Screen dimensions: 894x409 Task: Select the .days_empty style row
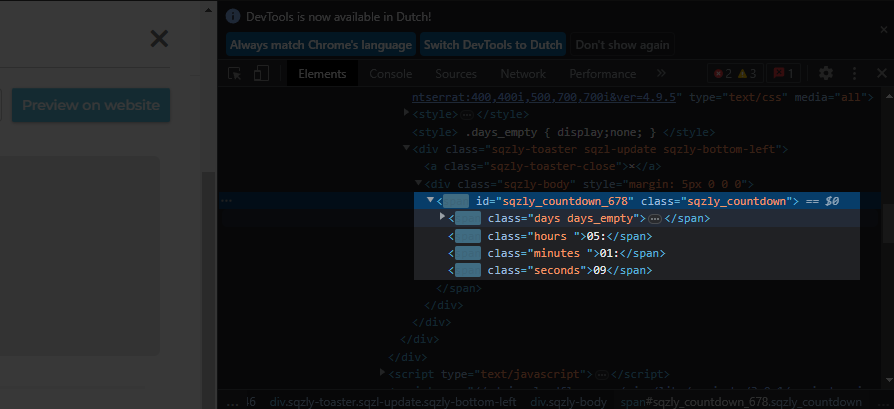click(563, 132)
